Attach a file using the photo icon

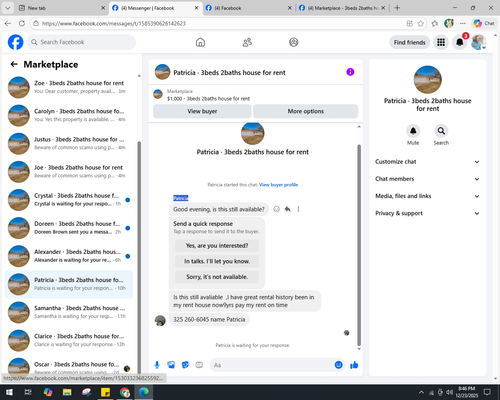[x=171, y=365]
